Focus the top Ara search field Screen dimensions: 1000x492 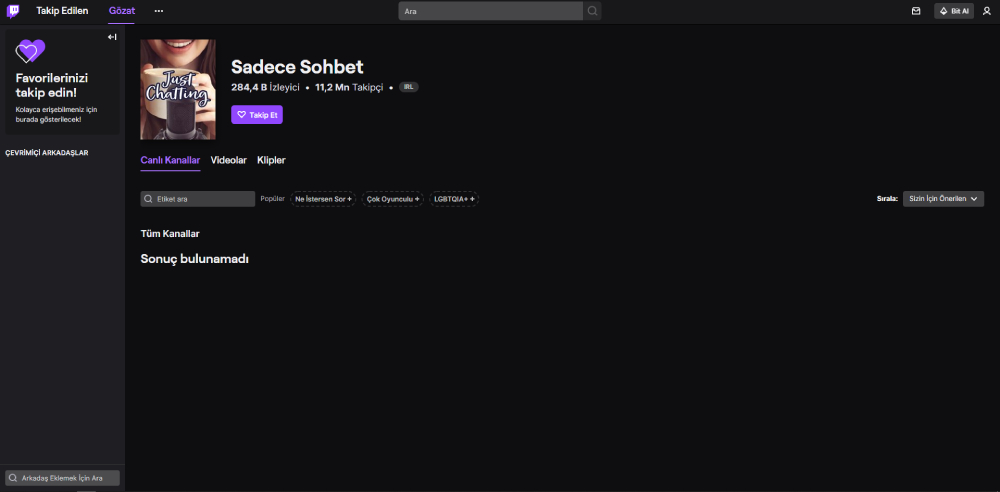tap(490, 11)
